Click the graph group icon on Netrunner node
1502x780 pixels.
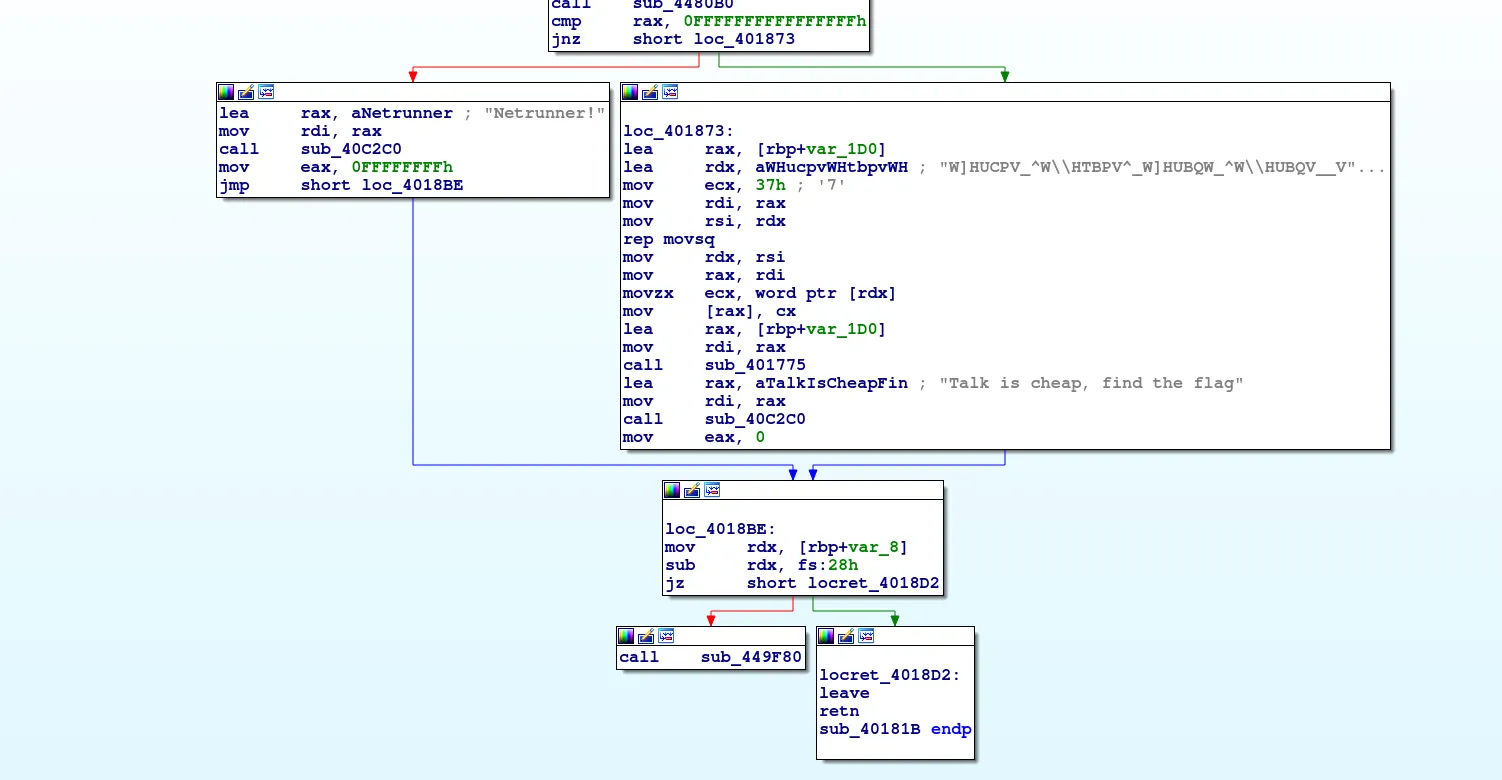tap(266, 92)
